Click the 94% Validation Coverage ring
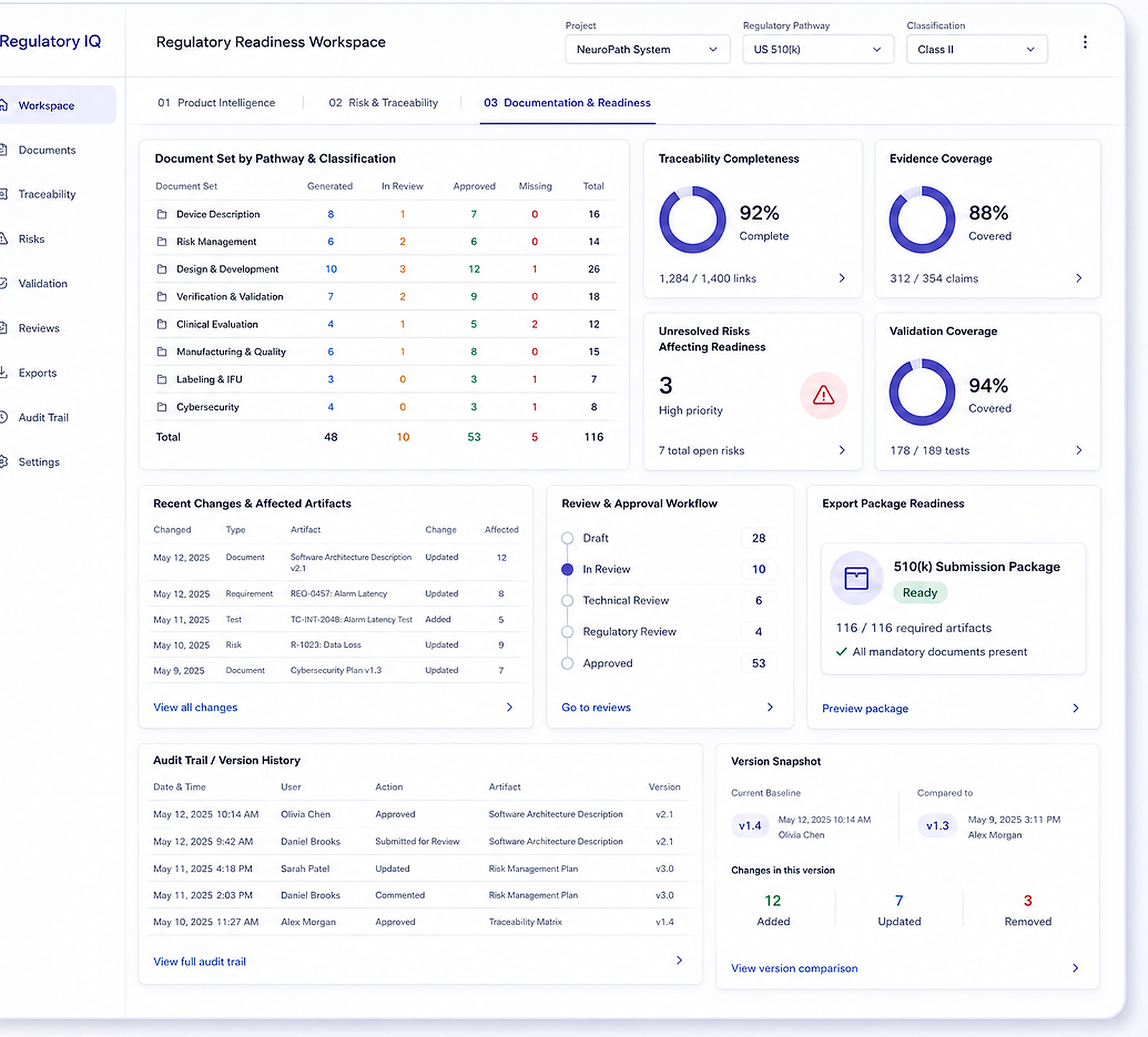The image size is (1148, 1037). [x=922, y=392]
